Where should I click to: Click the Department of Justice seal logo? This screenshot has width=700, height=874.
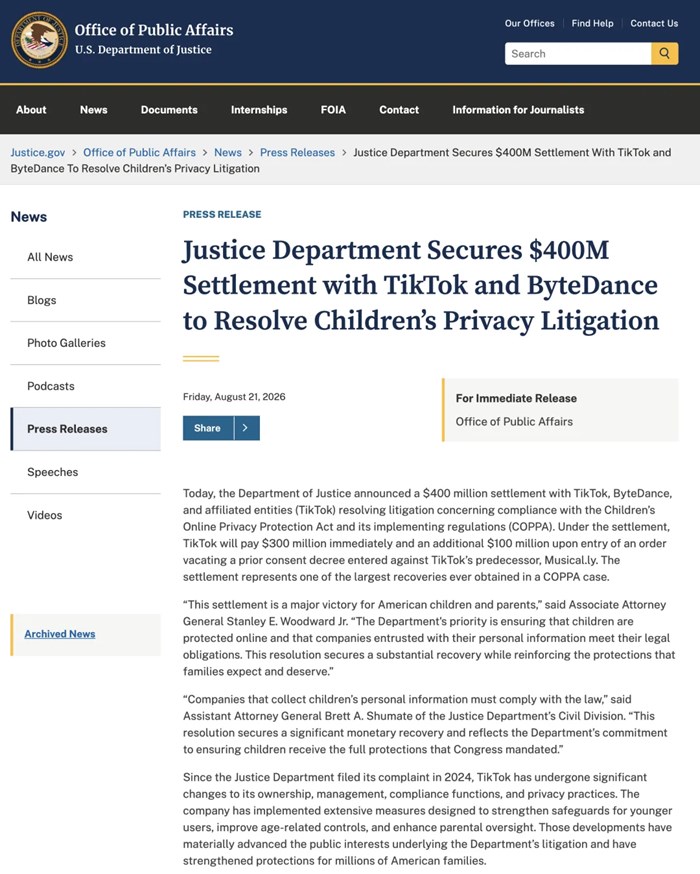point(39,40)
